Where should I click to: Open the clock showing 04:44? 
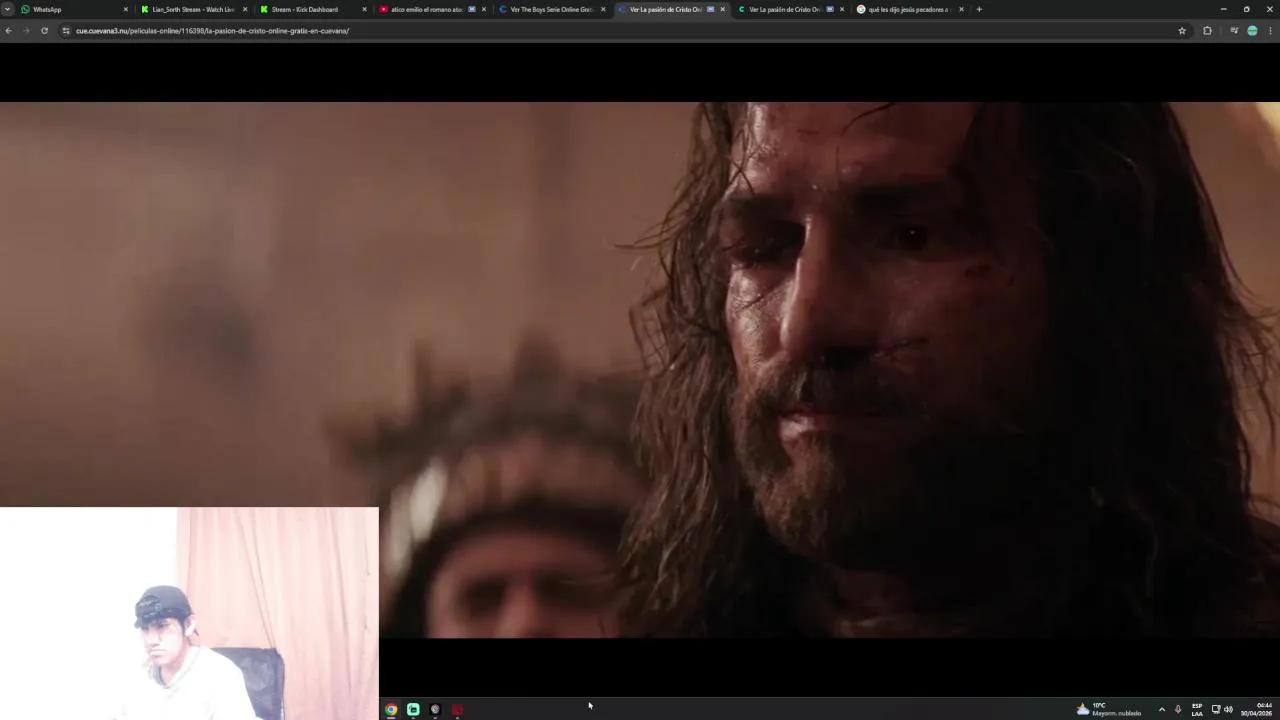pos(1257,709)
